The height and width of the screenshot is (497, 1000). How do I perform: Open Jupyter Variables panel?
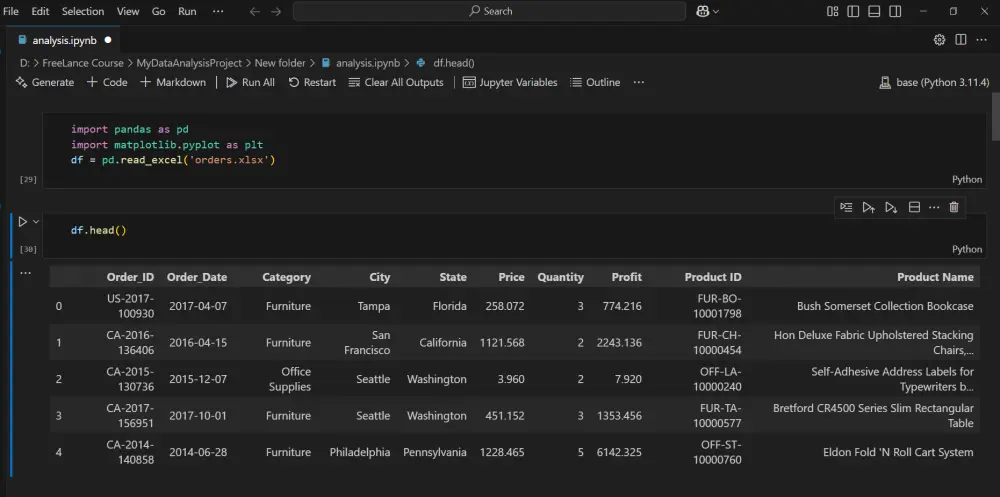click(510, 82)
